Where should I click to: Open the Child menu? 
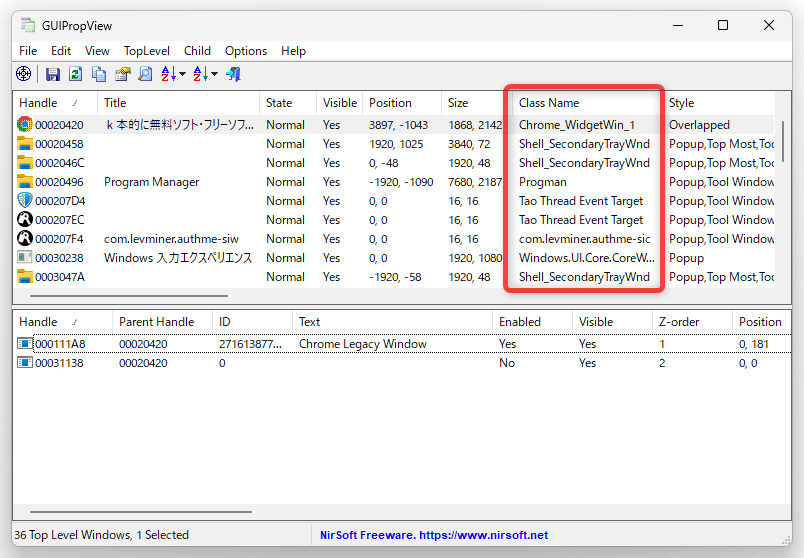[197, 51]
